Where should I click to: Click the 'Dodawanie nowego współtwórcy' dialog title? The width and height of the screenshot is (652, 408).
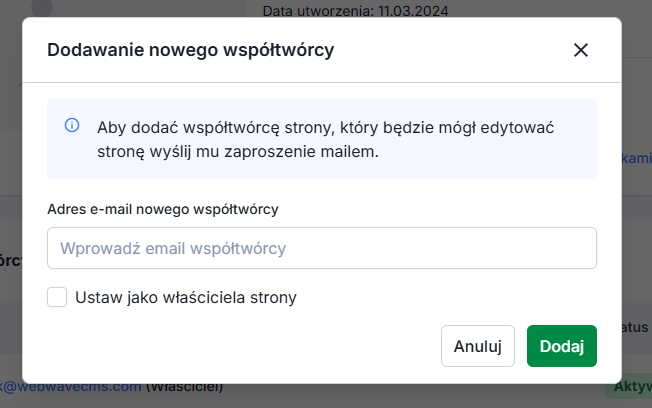point(190,50)
